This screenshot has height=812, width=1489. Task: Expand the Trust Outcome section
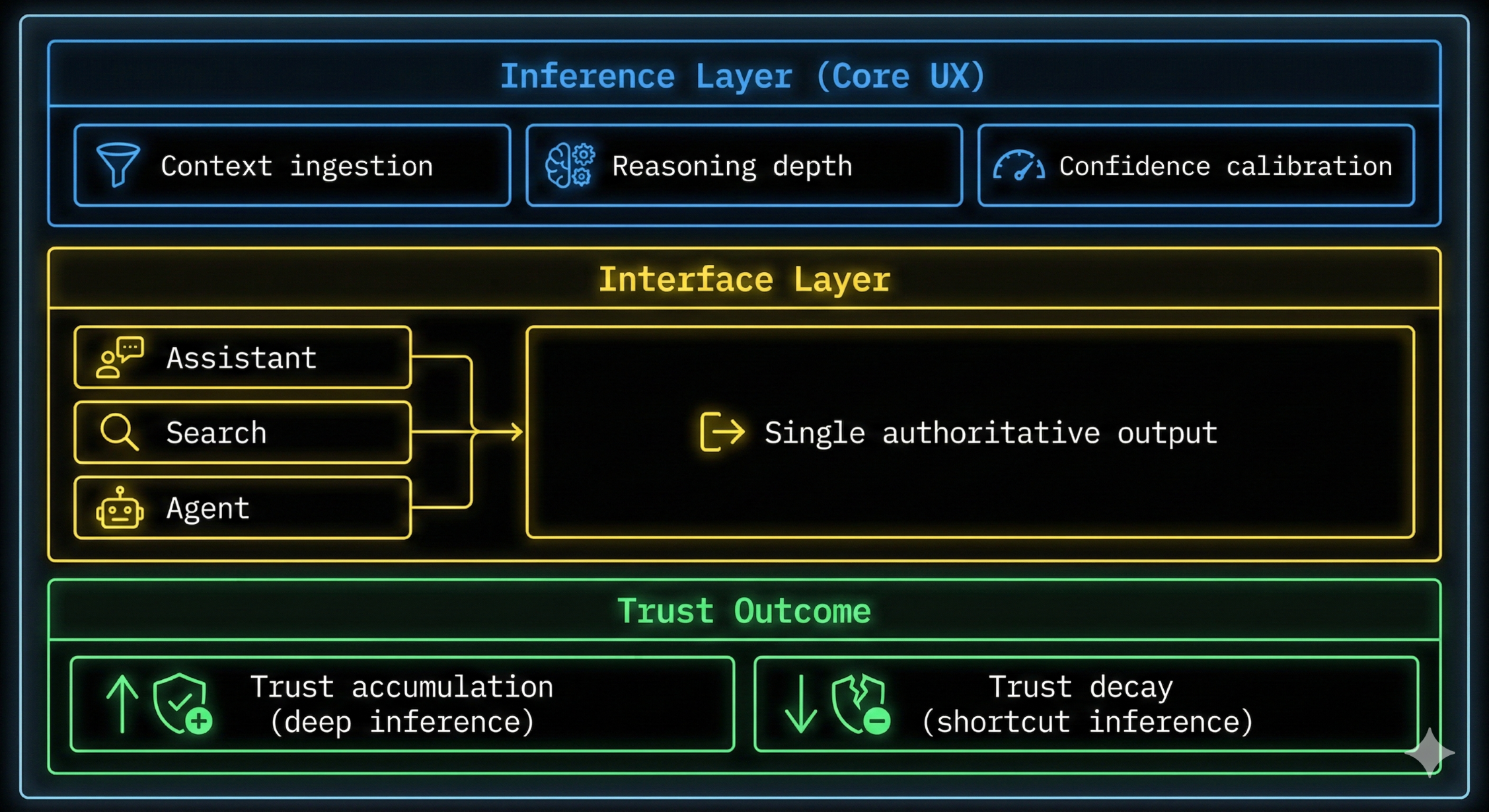(743, 610)
